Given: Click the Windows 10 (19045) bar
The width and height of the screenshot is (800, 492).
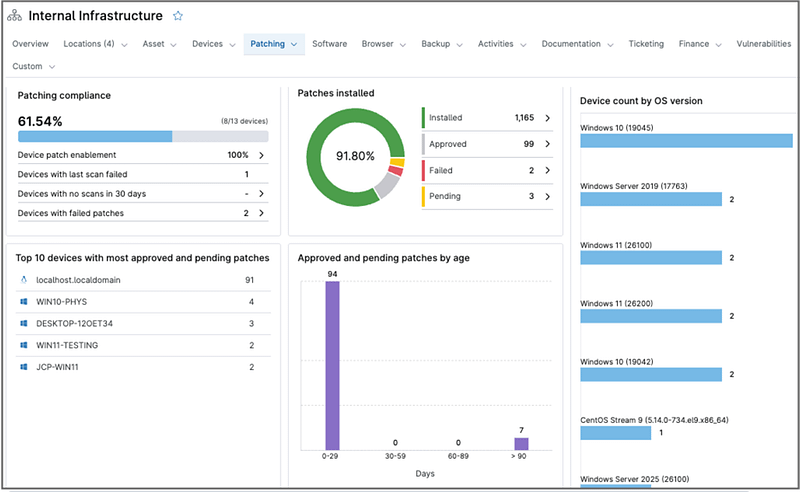Looking at the screenshot, I should point(686,141).
